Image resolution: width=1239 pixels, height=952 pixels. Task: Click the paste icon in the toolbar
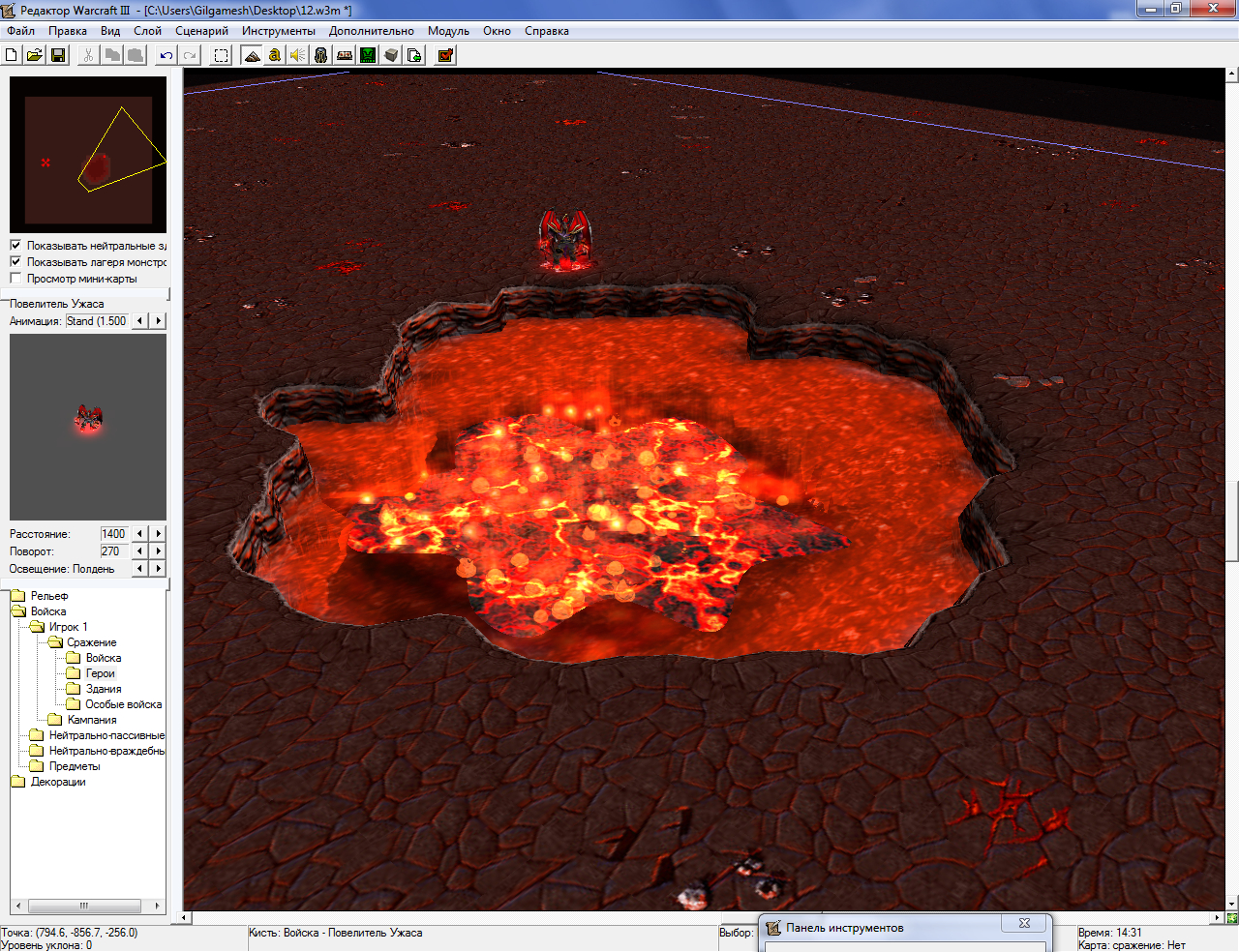(x=136, y=55)
